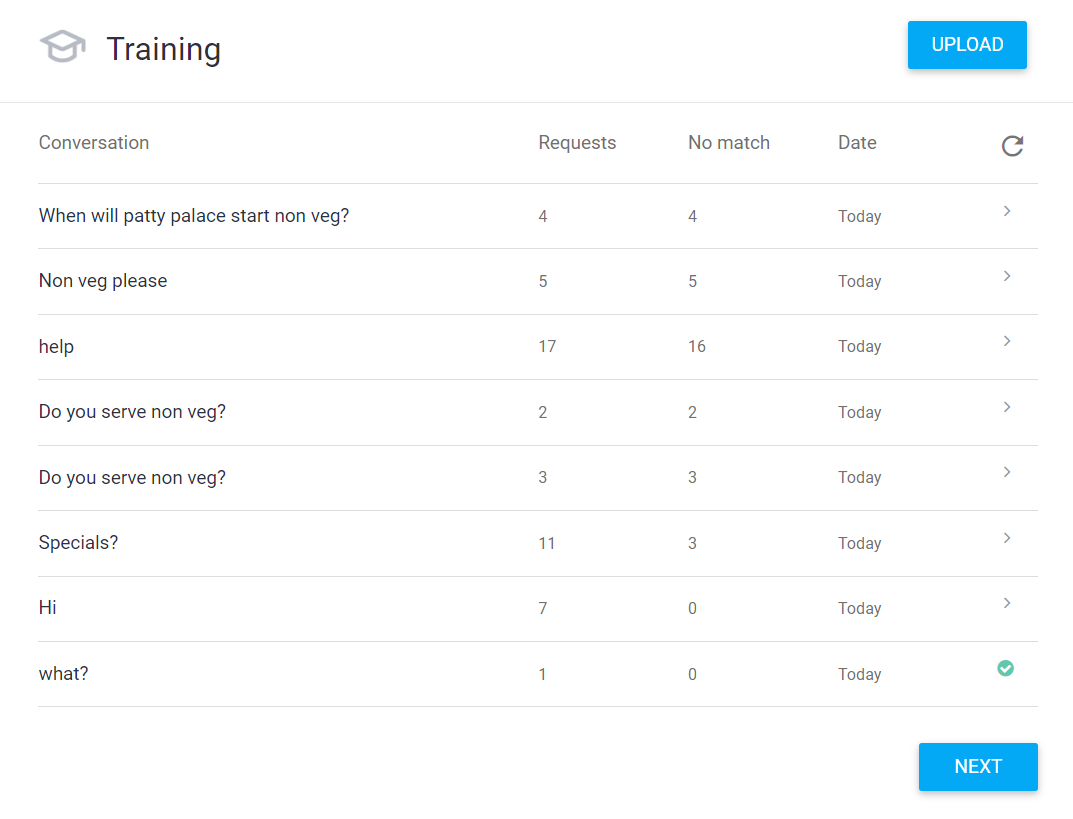Screen dimensions: 1073x819
Task: Click the Date column header
Action: (x=857, y=142)
